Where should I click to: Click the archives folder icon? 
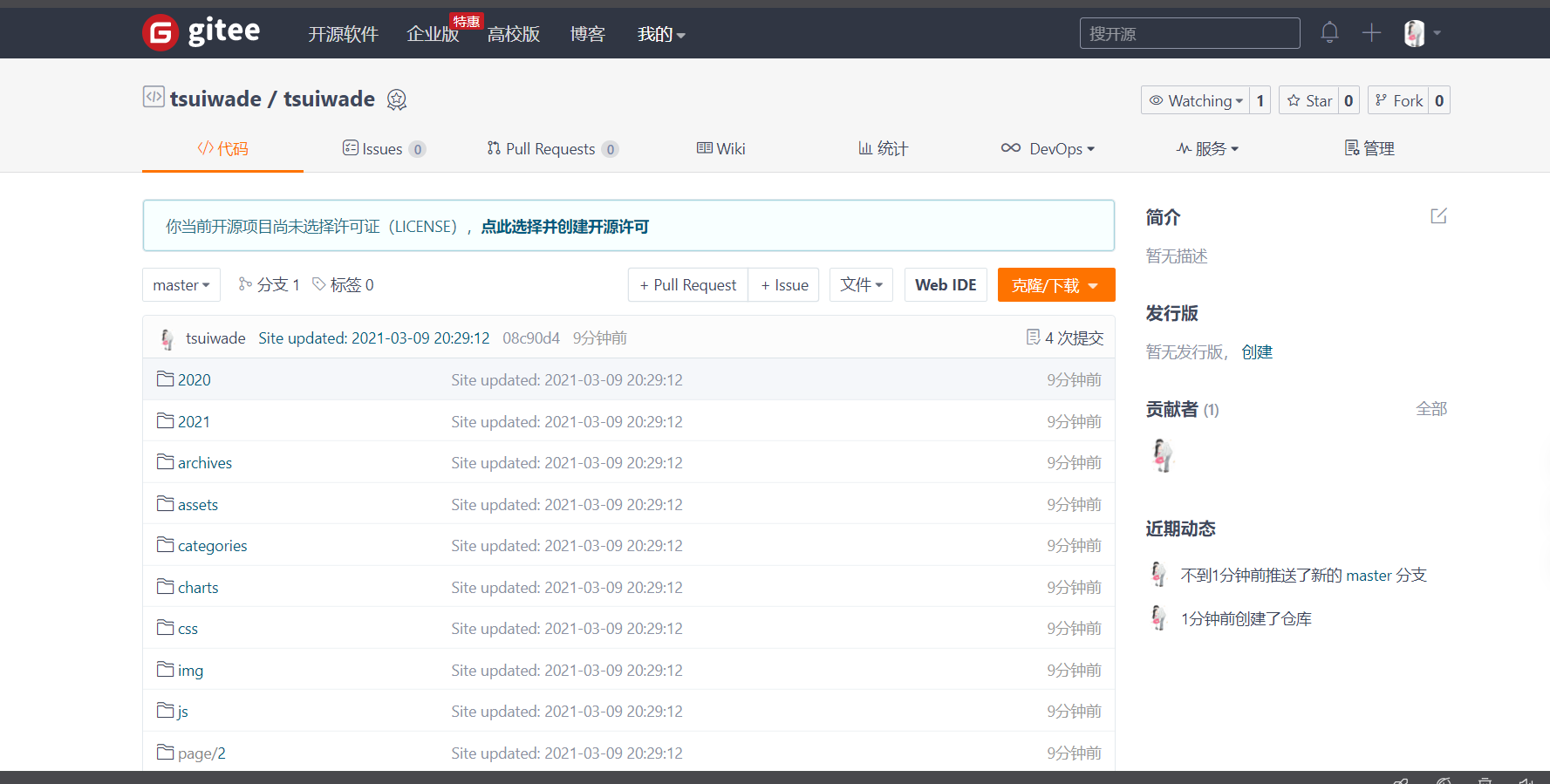(165, 461)
